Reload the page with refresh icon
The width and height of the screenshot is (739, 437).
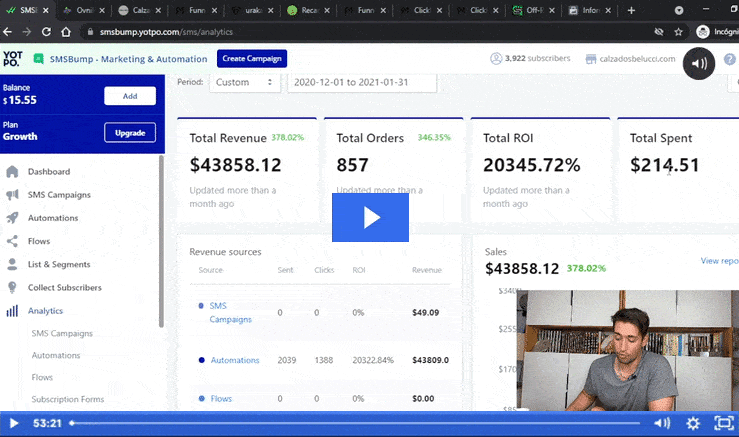46,32
